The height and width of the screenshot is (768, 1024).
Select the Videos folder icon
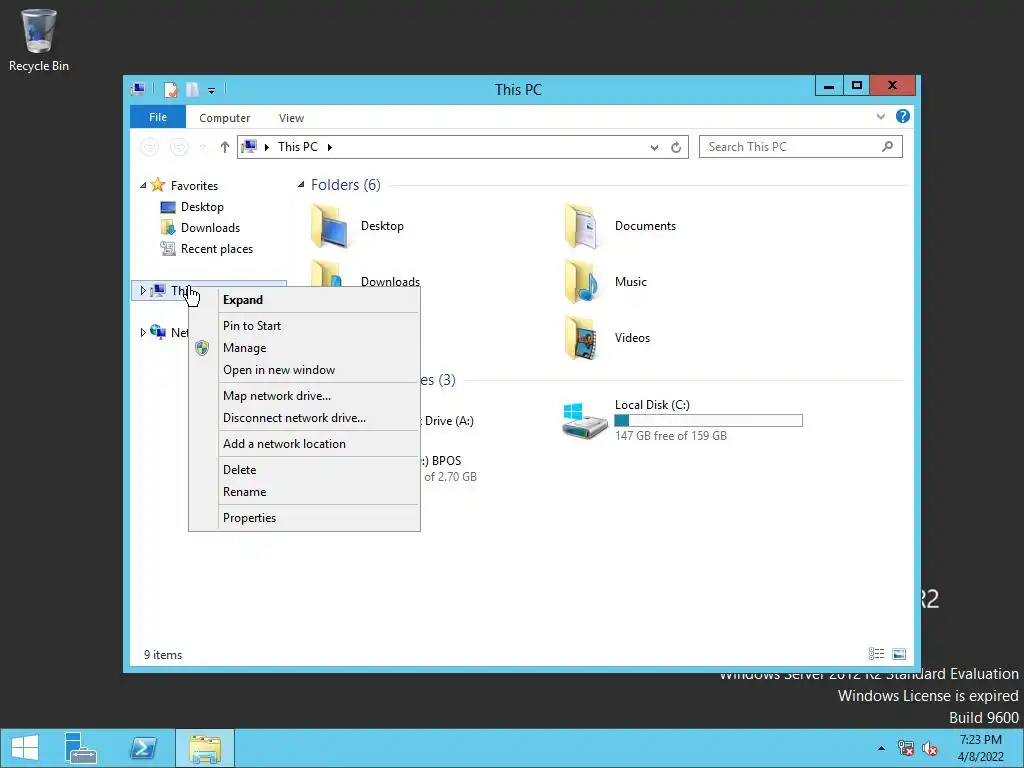pos(581,338)
